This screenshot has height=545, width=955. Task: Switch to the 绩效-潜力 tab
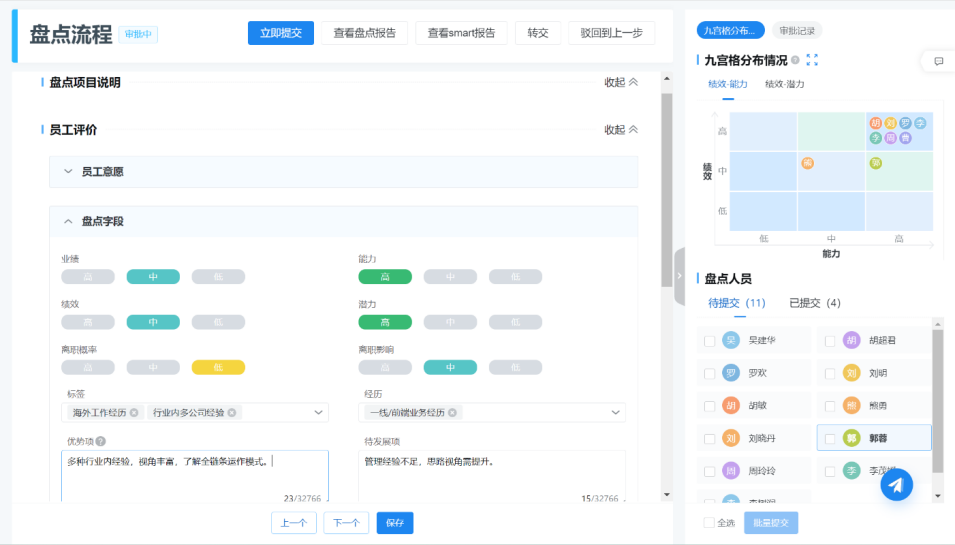784,84
